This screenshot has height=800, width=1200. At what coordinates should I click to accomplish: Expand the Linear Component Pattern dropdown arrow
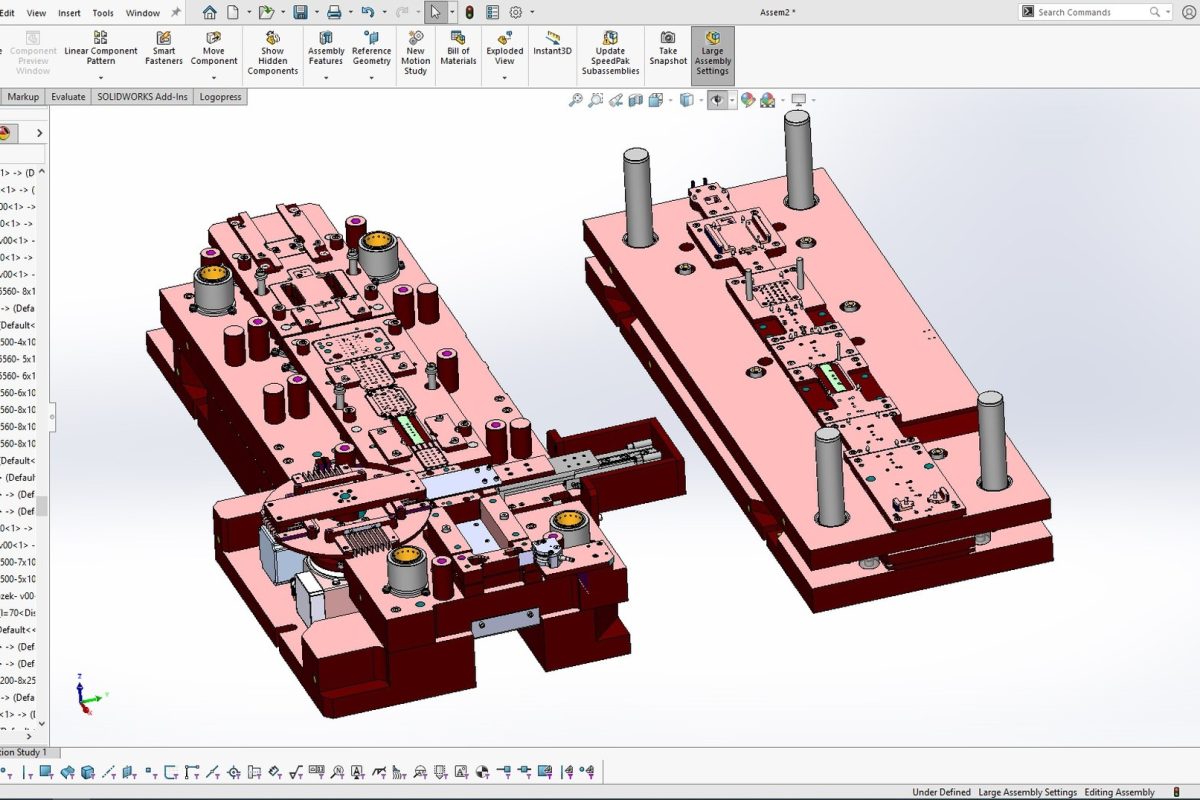click(x=100, y=76)
